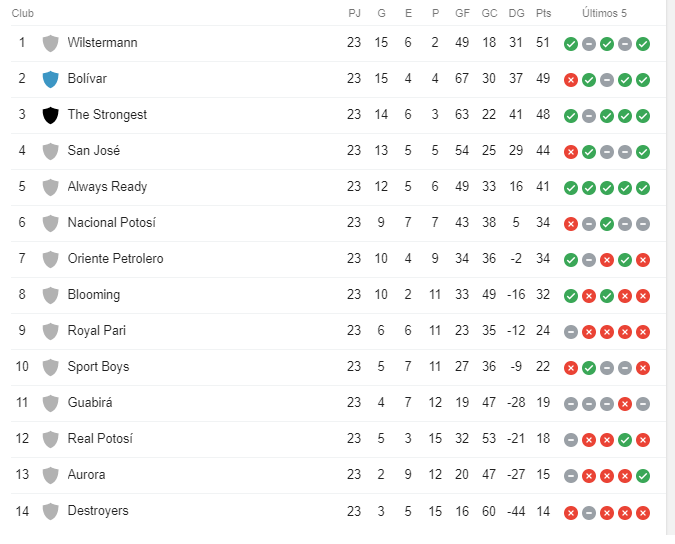The width and height of the screenshot is (675, 544).
Task: Click Nacional Potosí's green win icon
Action: click(607, 224)
